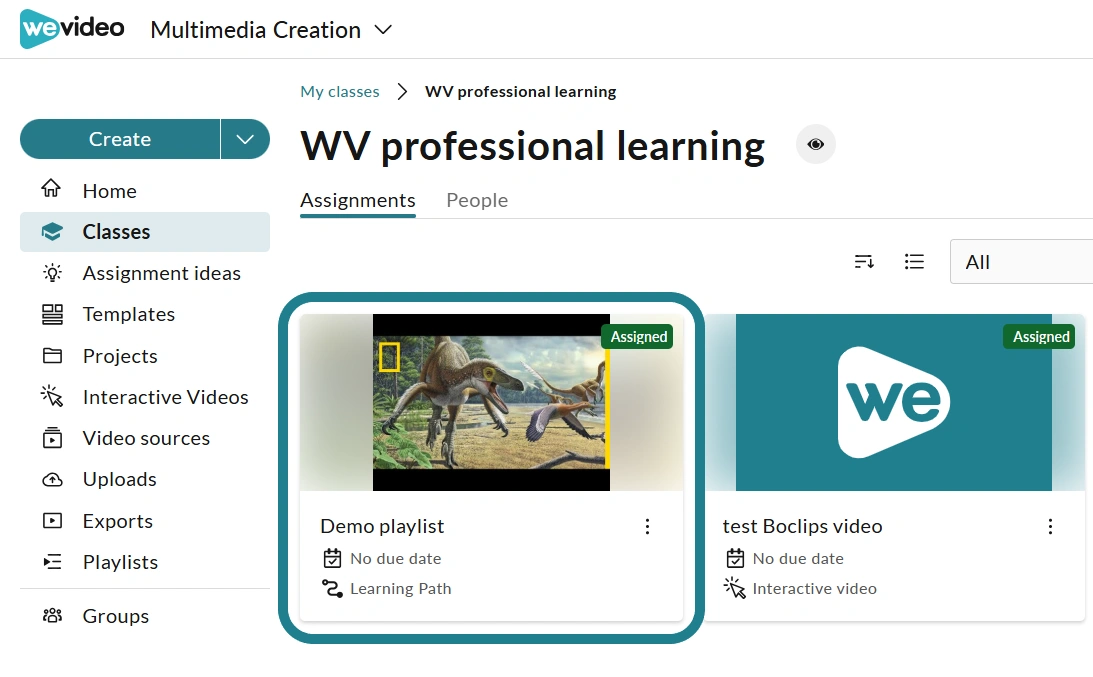The image size is (1093, 677).
Task: Click the Interactive Videos cursor icon
Action: point(52,396)
